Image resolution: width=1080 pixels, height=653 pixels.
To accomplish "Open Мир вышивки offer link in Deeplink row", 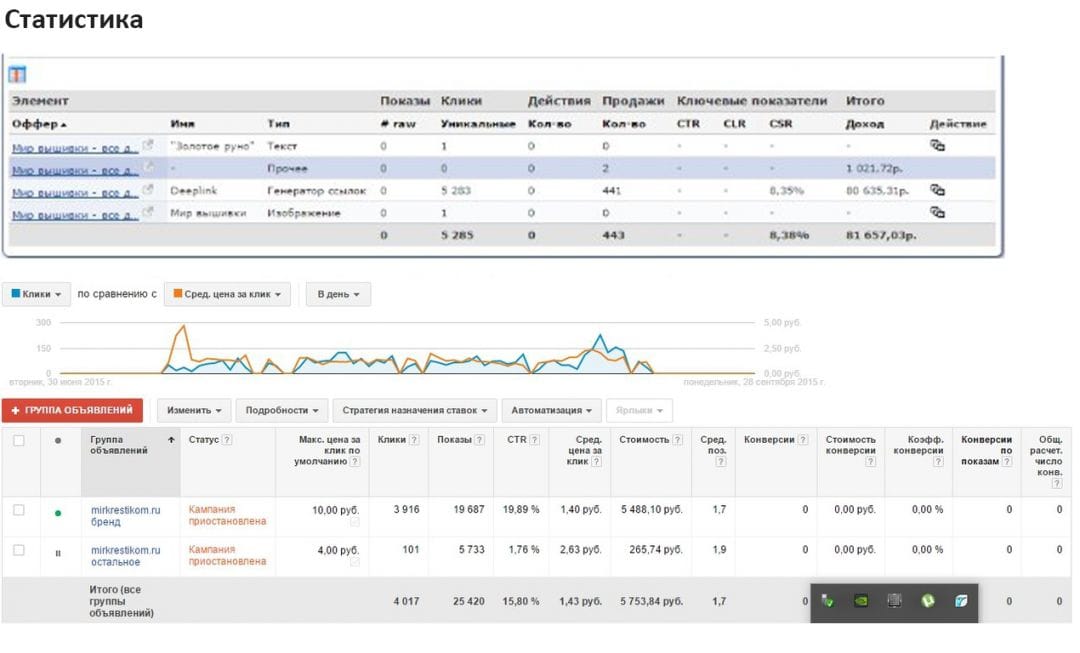I will click(x=75, y=192).
